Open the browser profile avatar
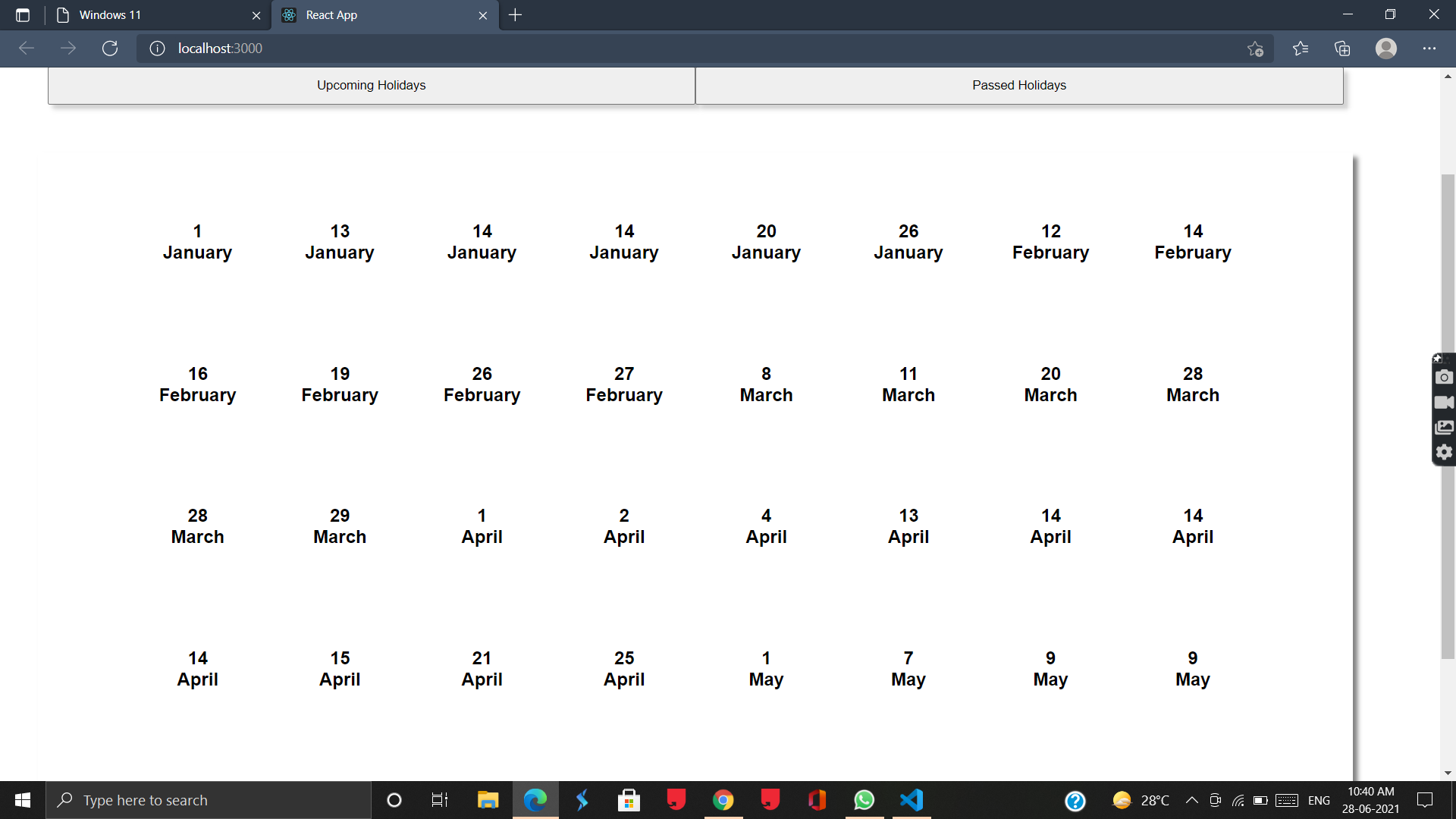Image resolution: width=1456 pixels, height=819 pixels. tap(1386, 49)
